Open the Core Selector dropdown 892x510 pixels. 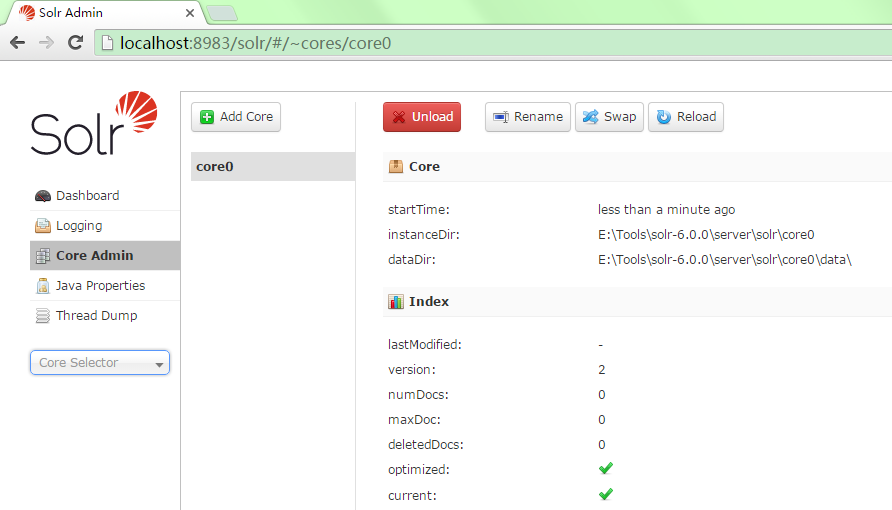tap(100, 363)
